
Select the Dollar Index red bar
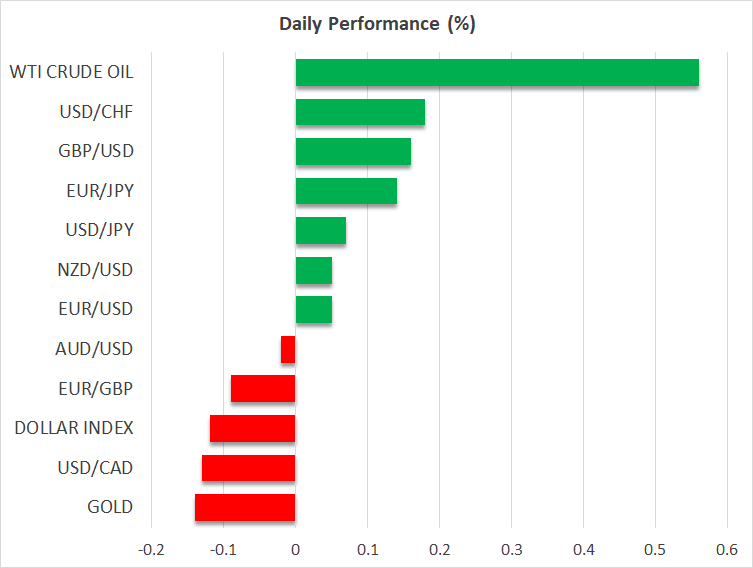(x=252, y=428)
